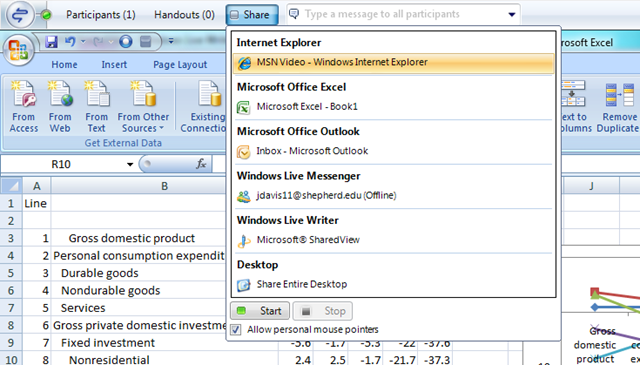This screenshot has width=640, height=365.
Task: Open the Participants (1) list
Action: coord(100,15)
